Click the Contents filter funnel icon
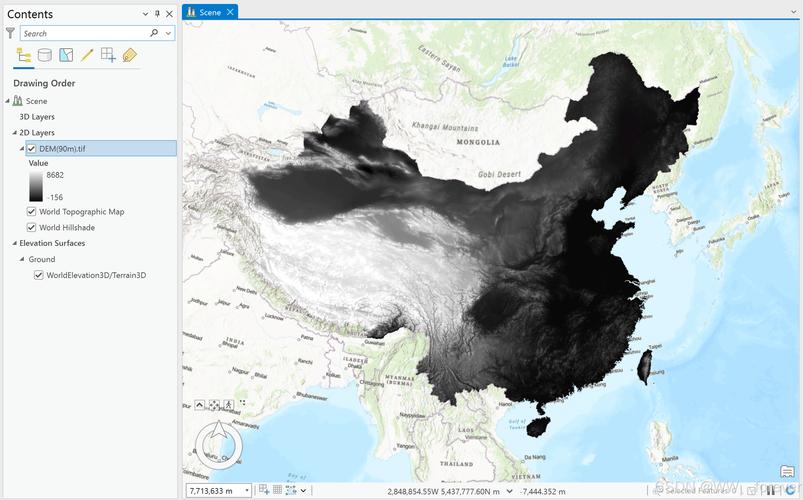 [10, 33]
